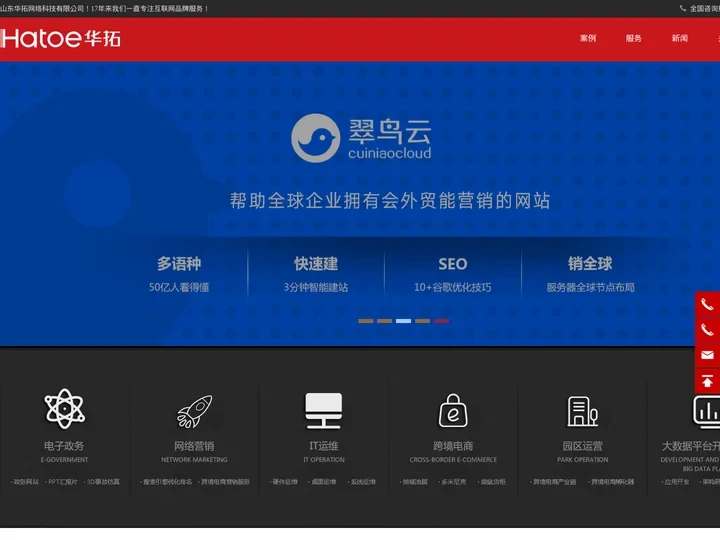Image resolution: width=720 pixels, height=540 pixels.
Task: Click the SEO feature in banner
Action: (453, 264)
